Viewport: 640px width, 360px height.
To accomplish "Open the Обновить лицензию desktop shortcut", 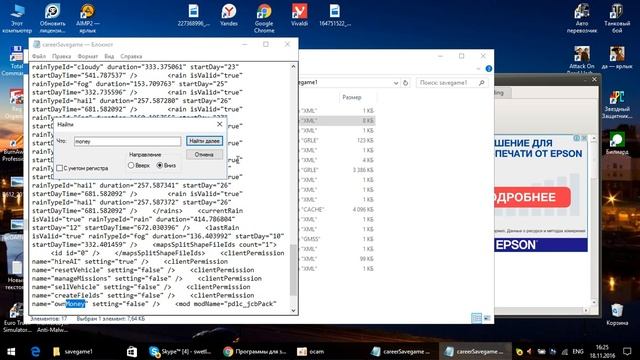I will [x=52, y=18].
